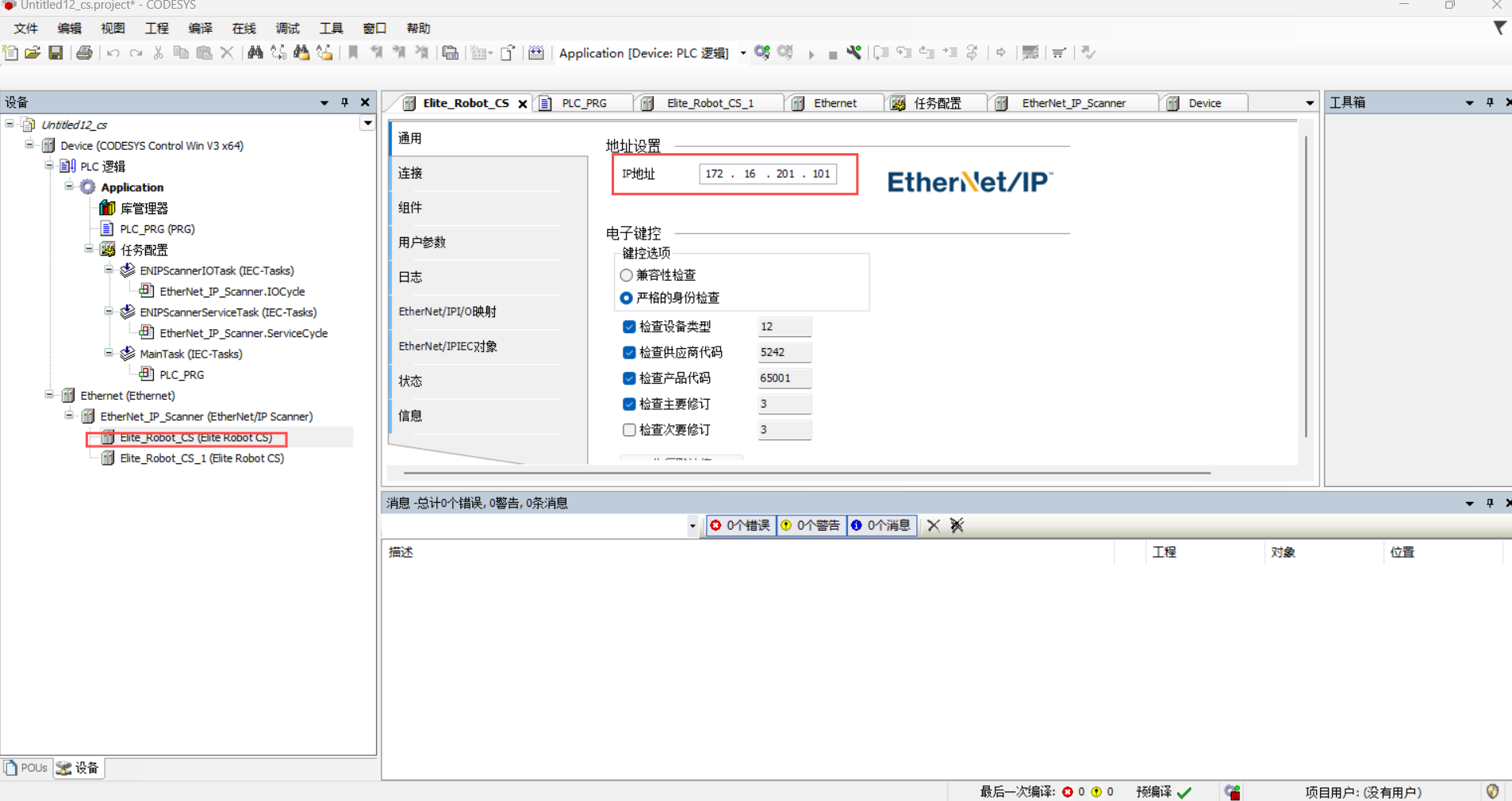Click the Login to device icon
This screenshot has width=1512, height=801.
click(762, 53)
